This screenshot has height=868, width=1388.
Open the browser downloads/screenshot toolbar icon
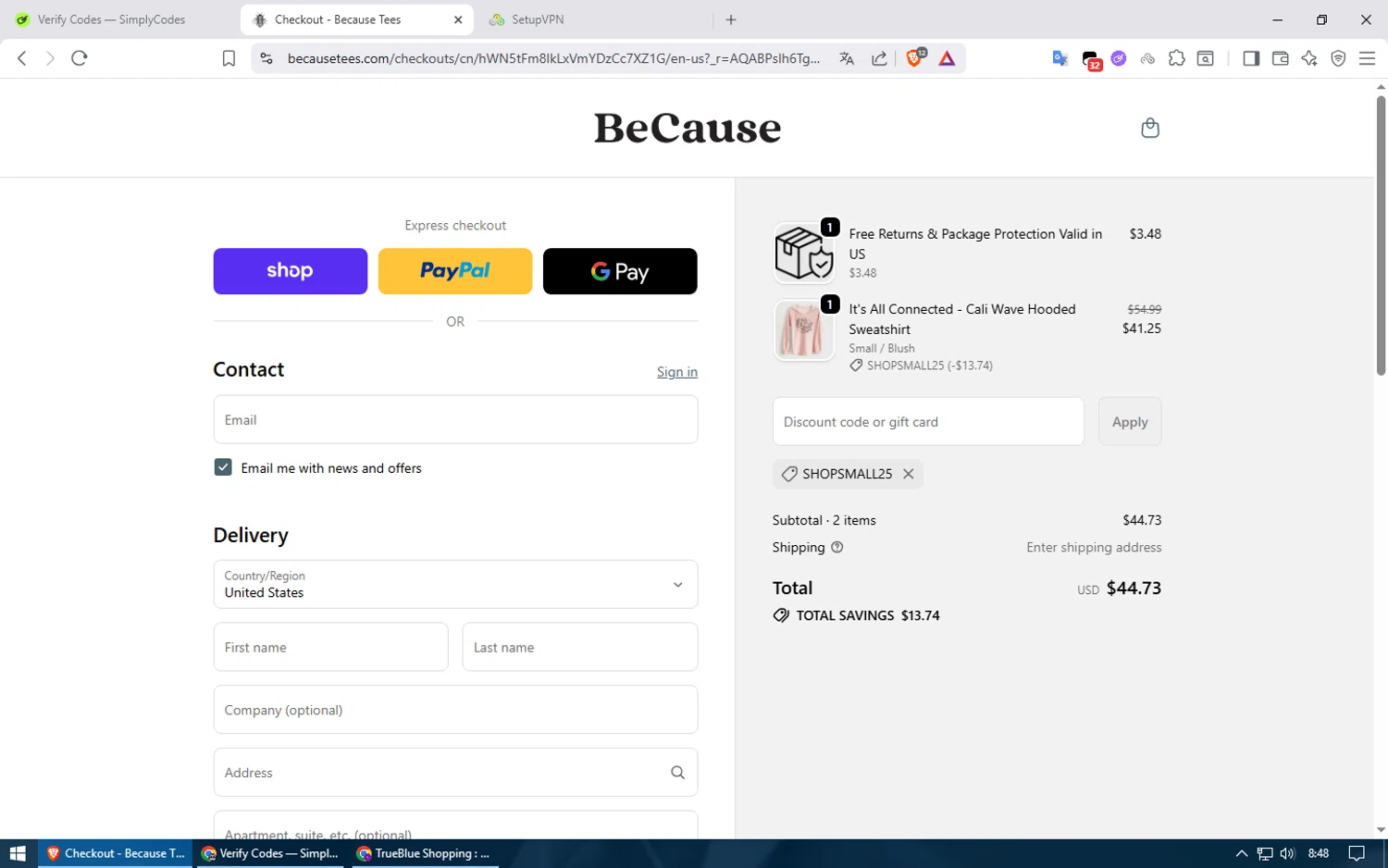pos(1205,58)
